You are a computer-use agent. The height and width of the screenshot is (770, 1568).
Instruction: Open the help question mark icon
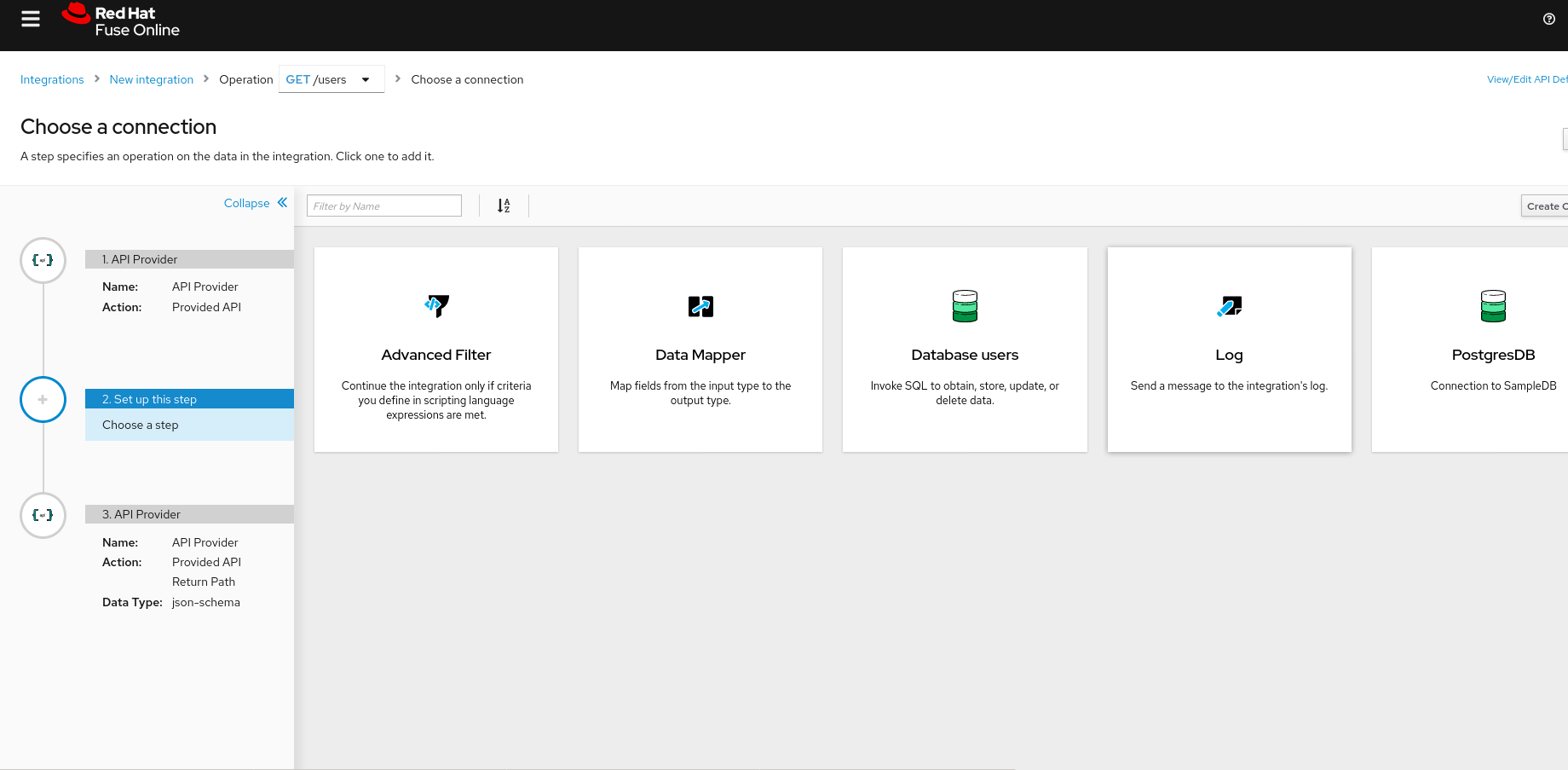1549,19
